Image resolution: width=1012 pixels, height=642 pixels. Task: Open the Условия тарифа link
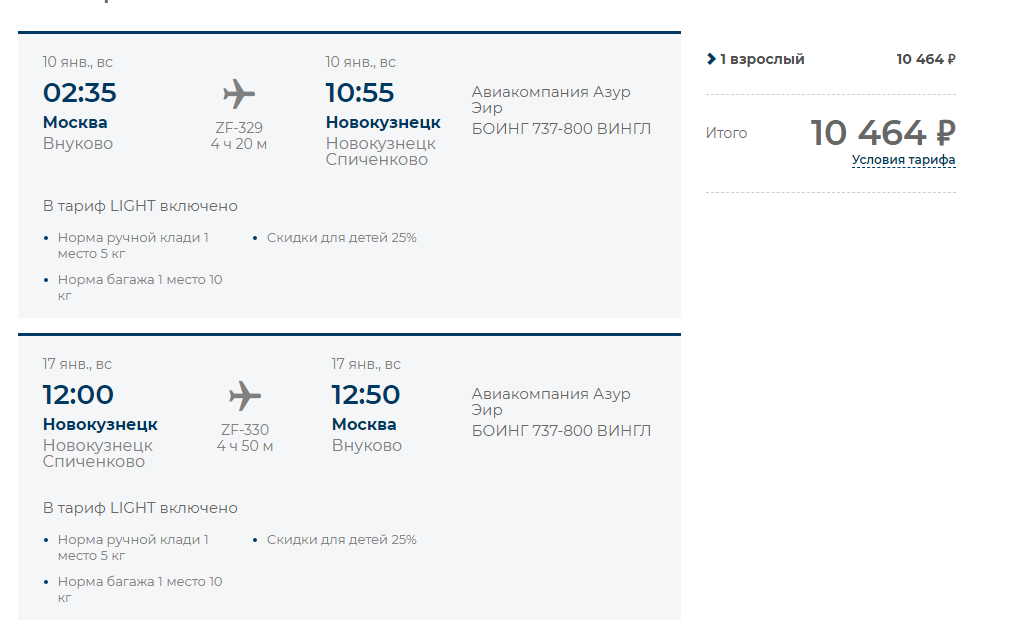(x=903, y=160)
